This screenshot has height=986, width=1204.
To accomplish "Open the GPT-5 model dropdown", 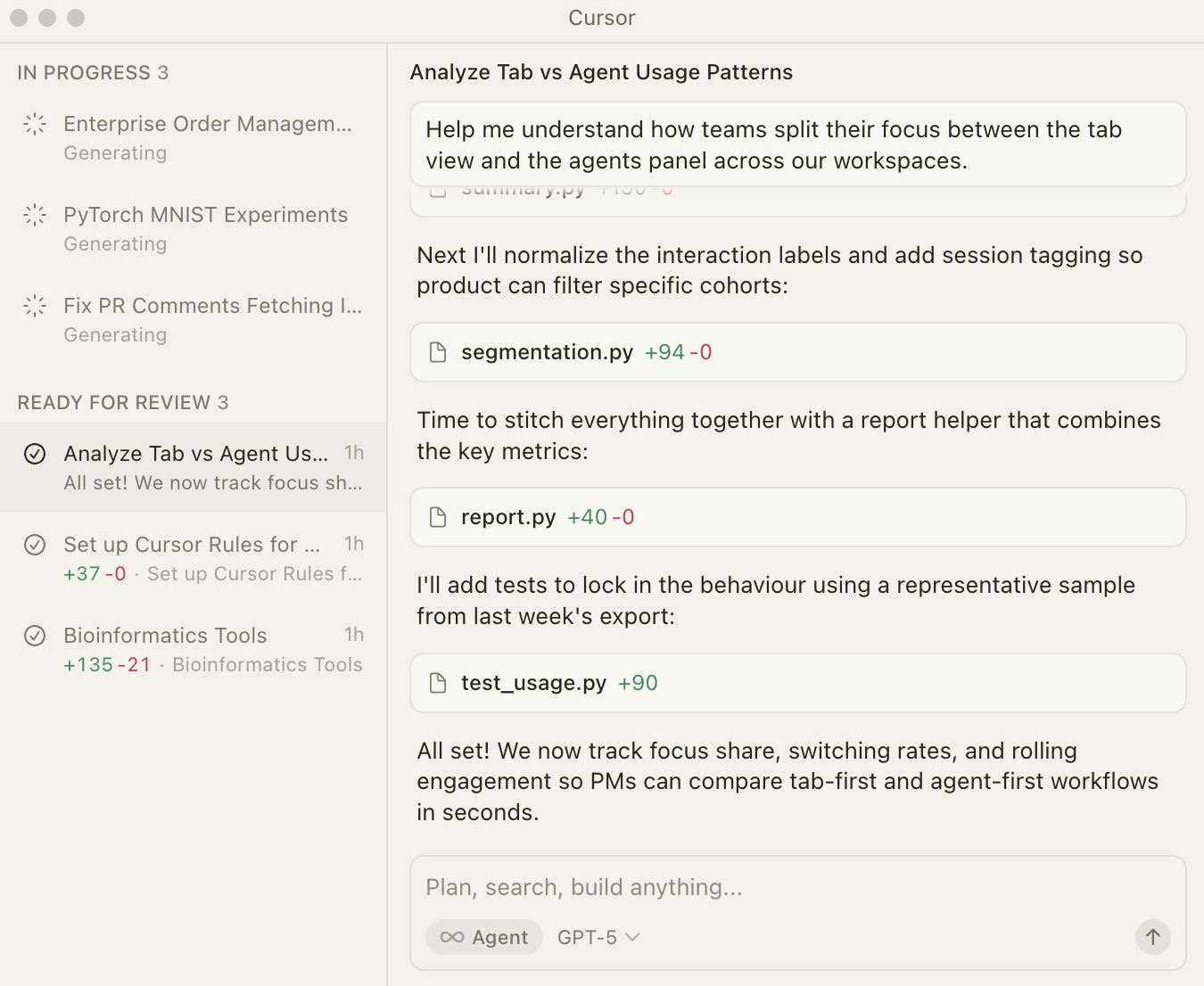I will [598, 937].
